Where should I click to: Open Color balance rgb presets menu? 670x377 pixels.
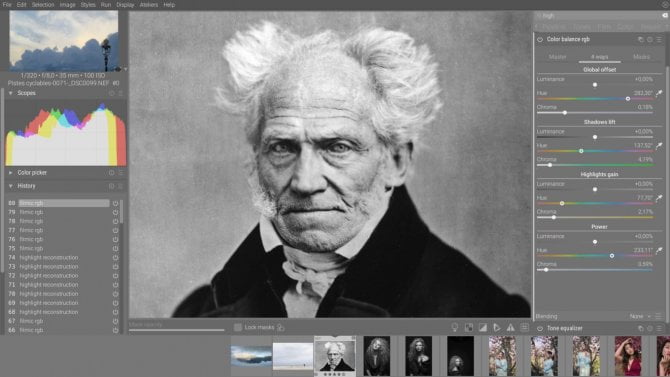[x=659, y=39]
